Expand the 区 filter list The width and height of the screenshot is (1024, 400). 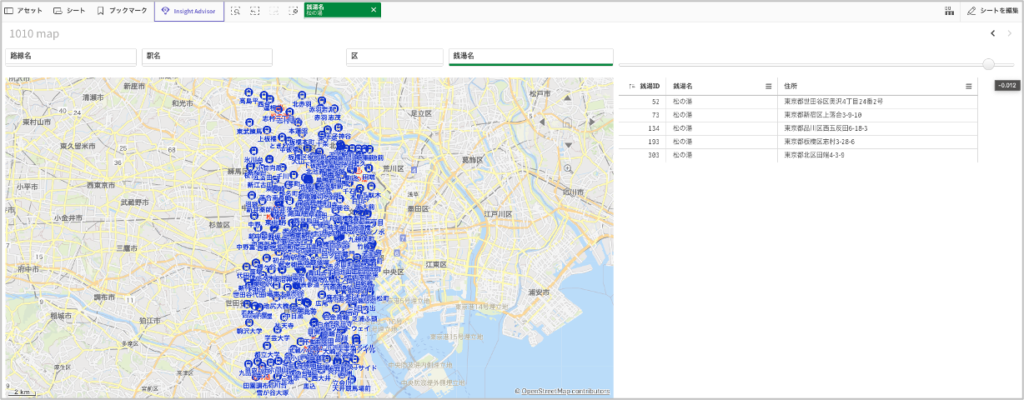click(x=393, y=56)
